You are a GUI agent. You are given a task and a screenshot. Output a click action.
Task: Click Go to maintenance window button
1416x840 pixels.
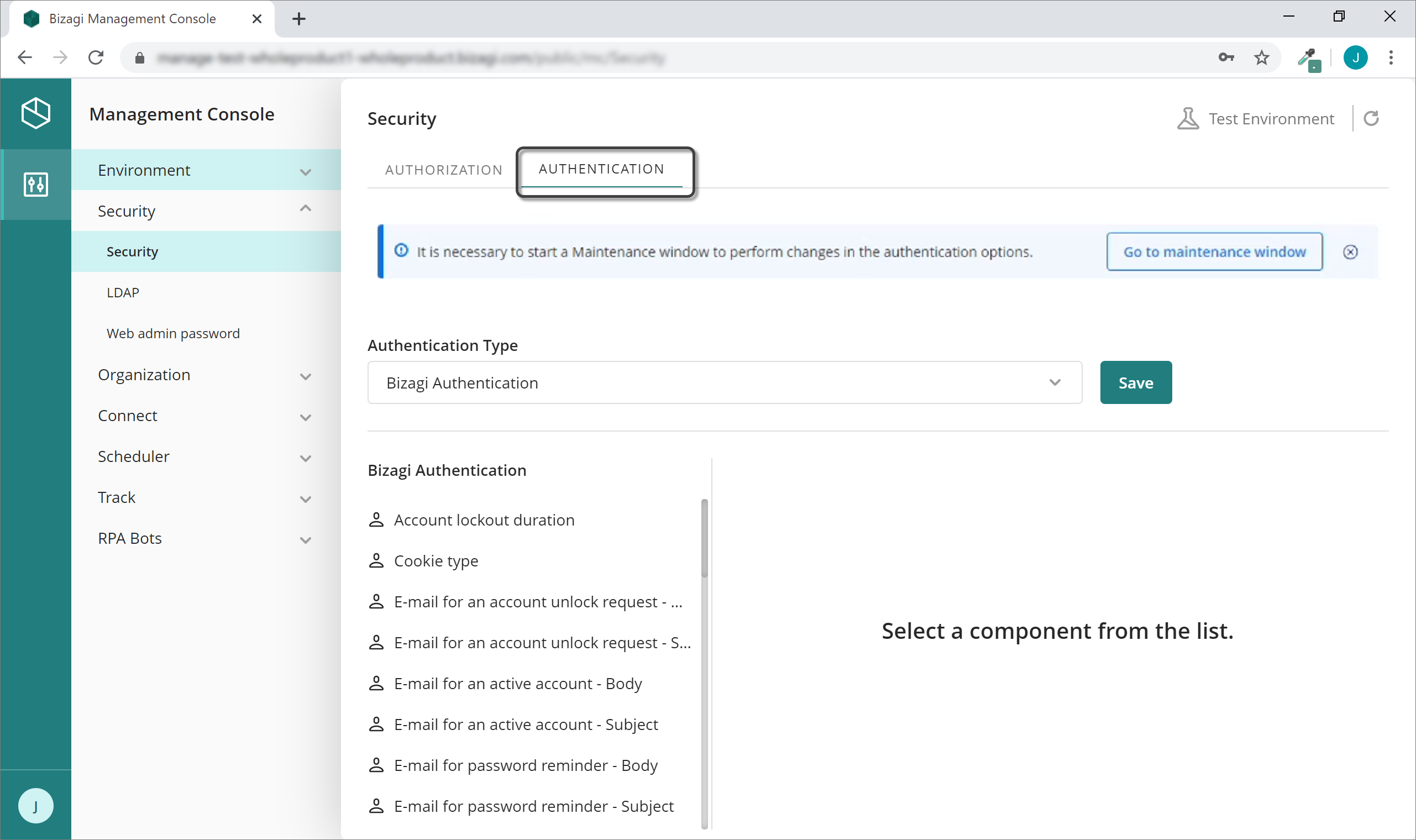1215,252
